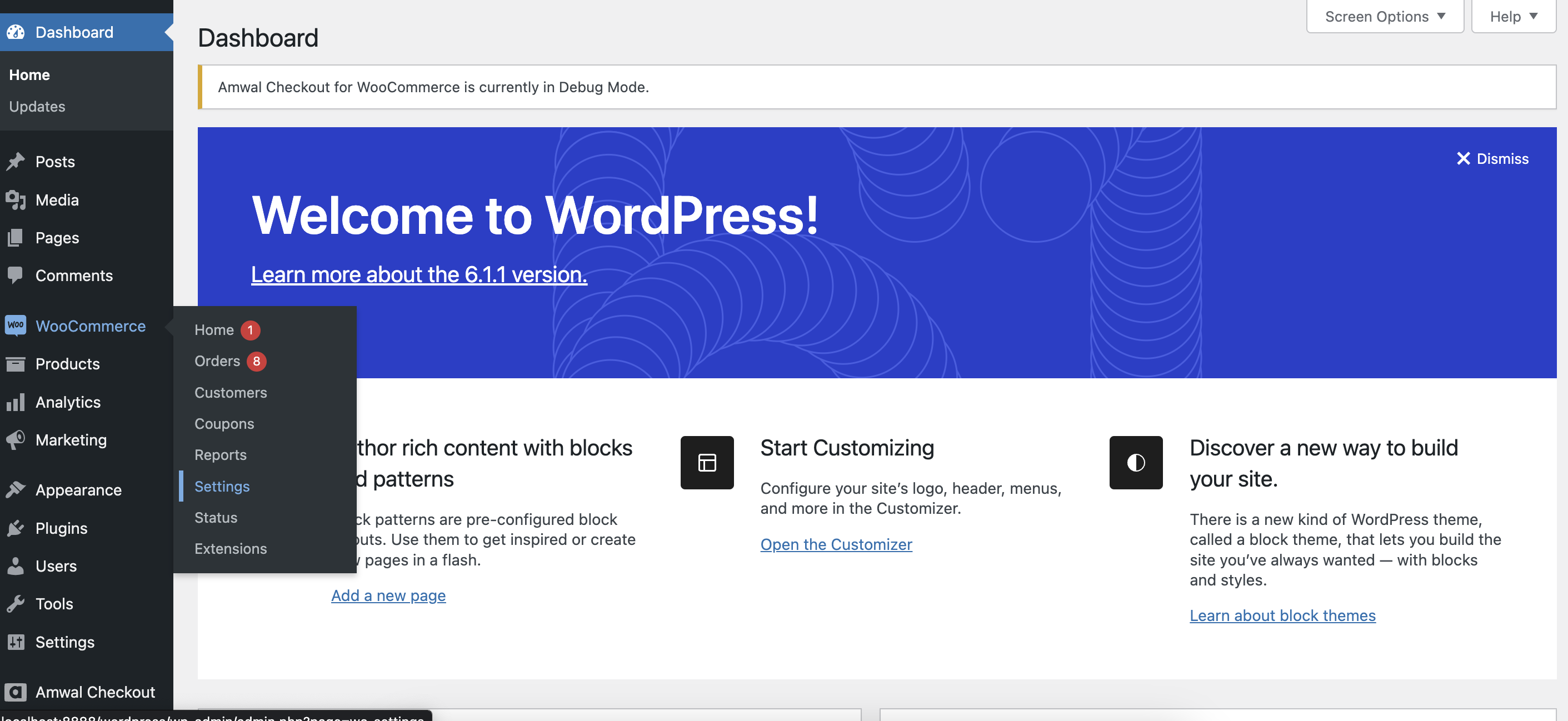Viewport: 1568px width, 721px height.
Task: Click the block themes half-circle icon
Action: click(x=1136, y=462)
